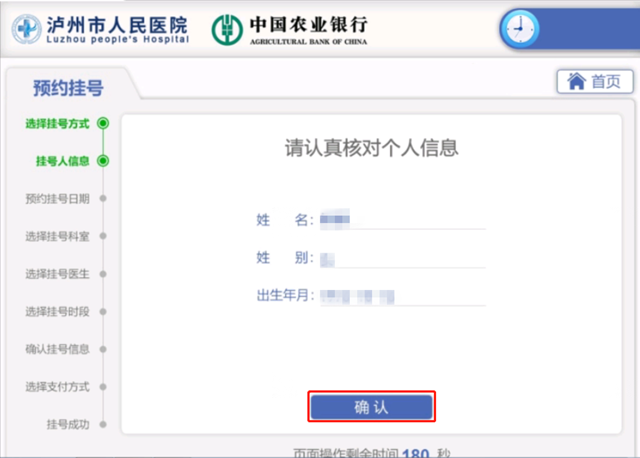Go to the 选择挂号医生 step

pyautogui.click(x=57, y=274)
